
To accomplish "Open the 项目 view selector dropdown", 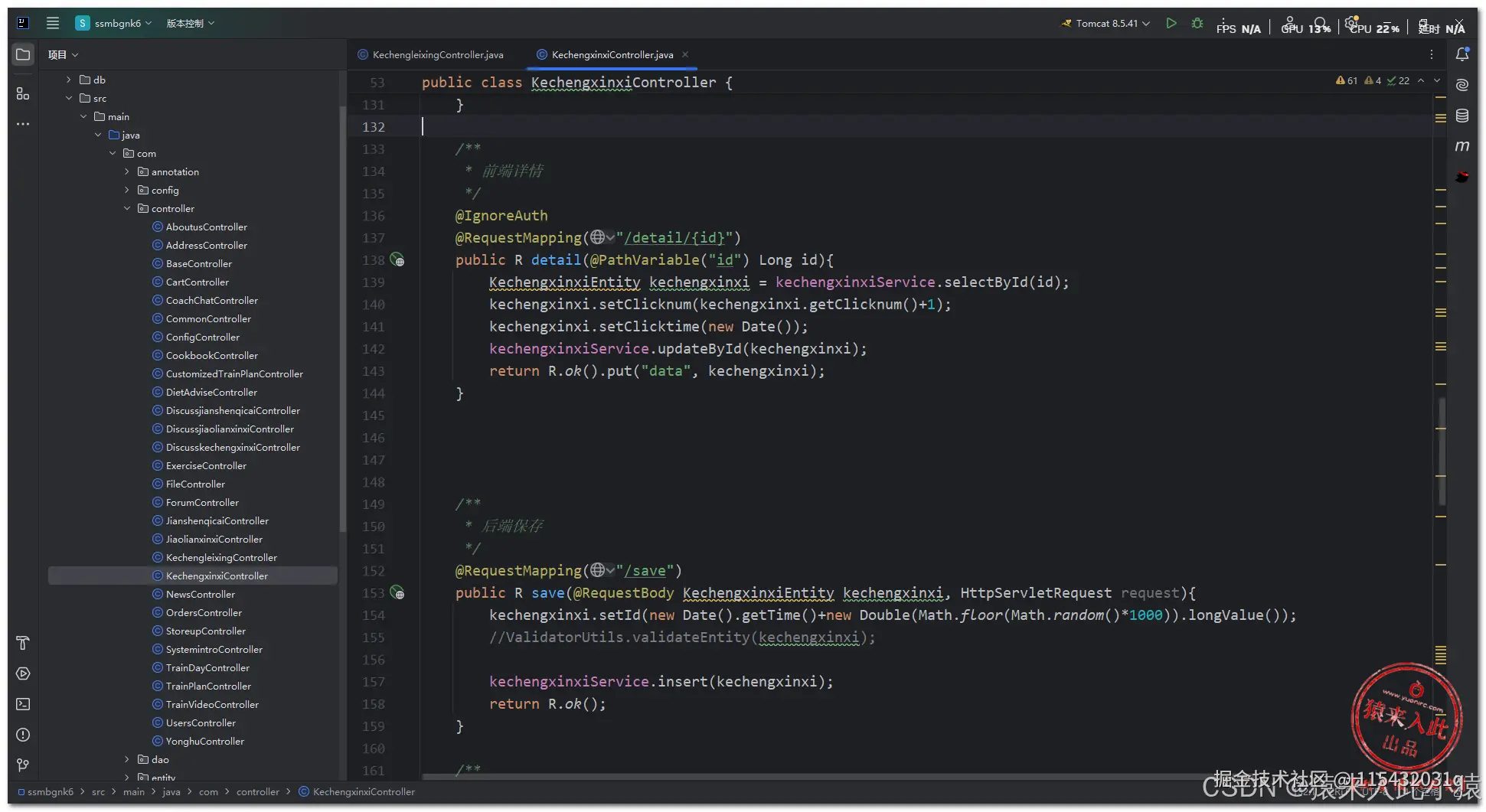I will (64, 54).
